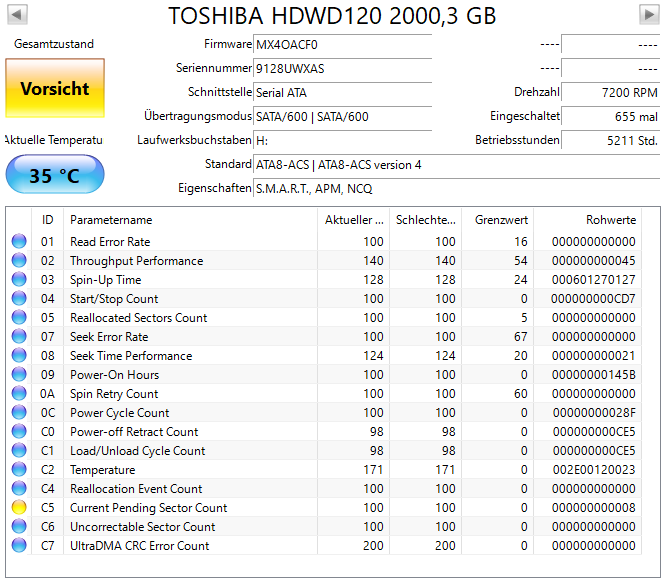Click raw value 0000000145B of Power-On Hours
Image resolution: width=665 pixels, height=582 pixels.
(594, 375)
